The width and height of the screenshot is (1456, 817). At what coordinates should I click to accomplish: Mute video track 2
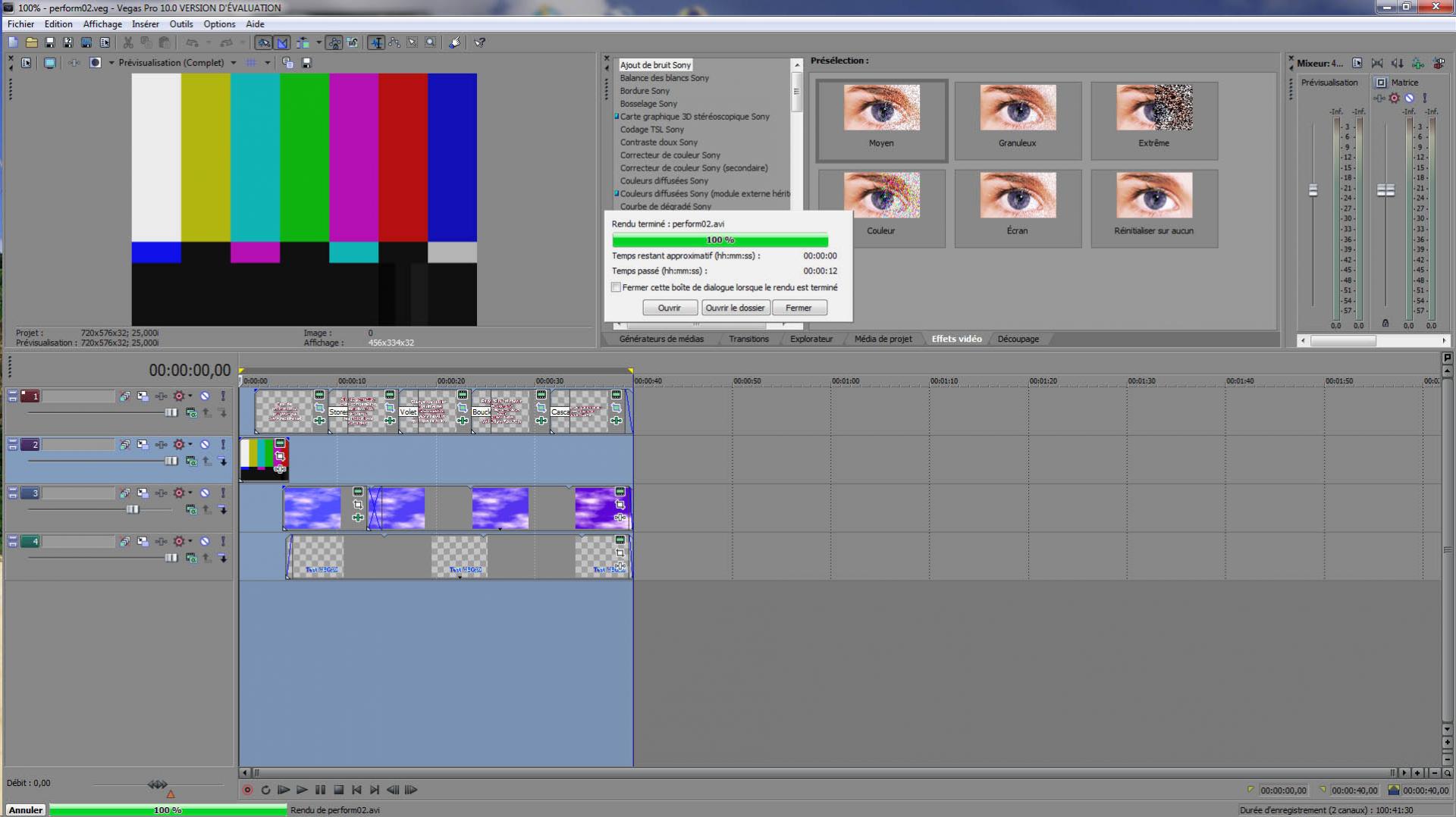point(205,445)
